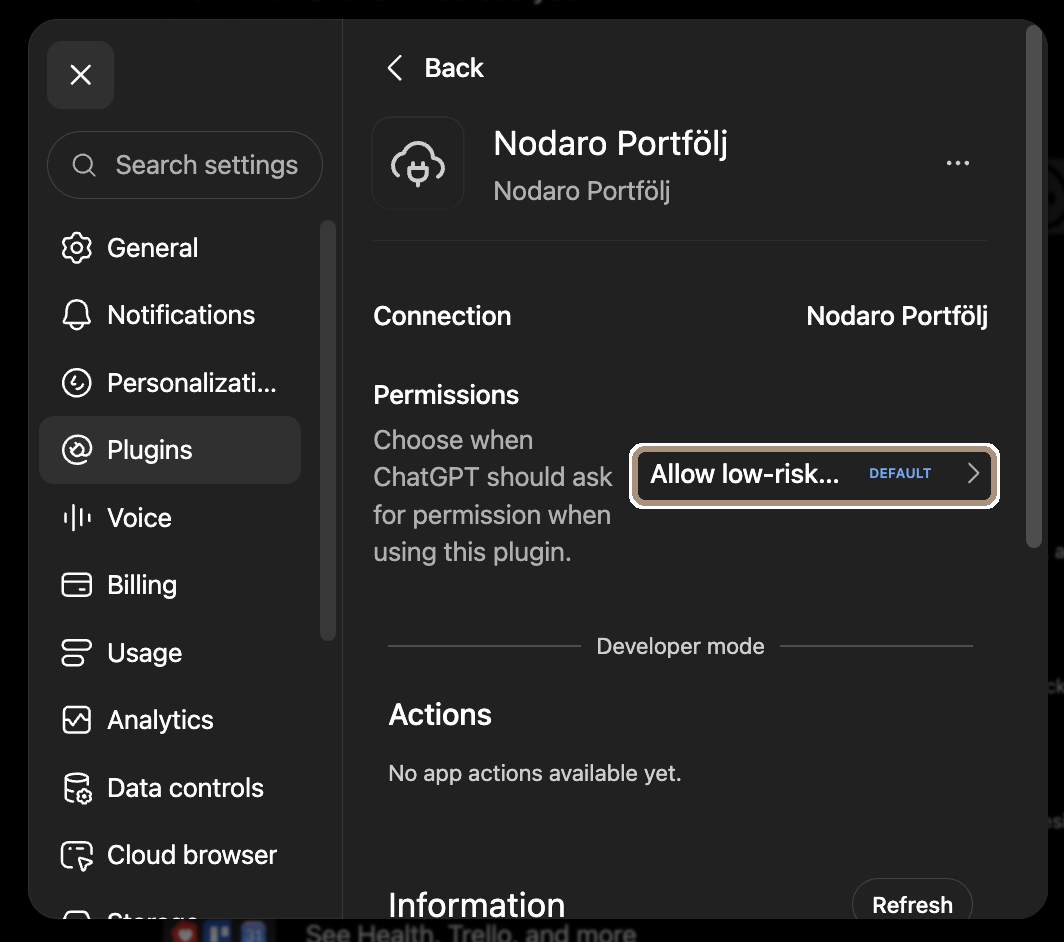Click the DEFAULT badge label
This screenshot has height=942, width=1064.
pyautogui.click(x=900, y=474)
